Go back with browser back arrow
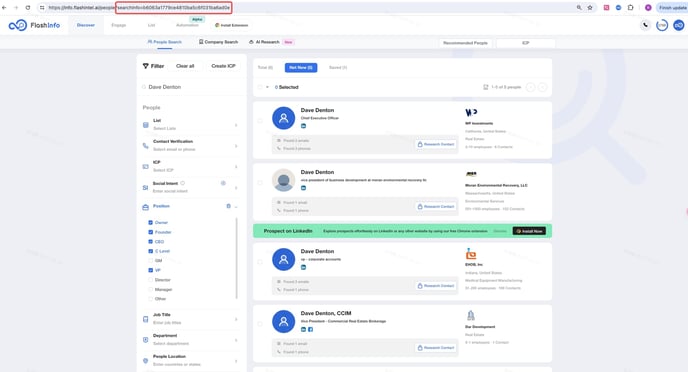This screenshot has height=372, width=688. [x=4, y=7]
